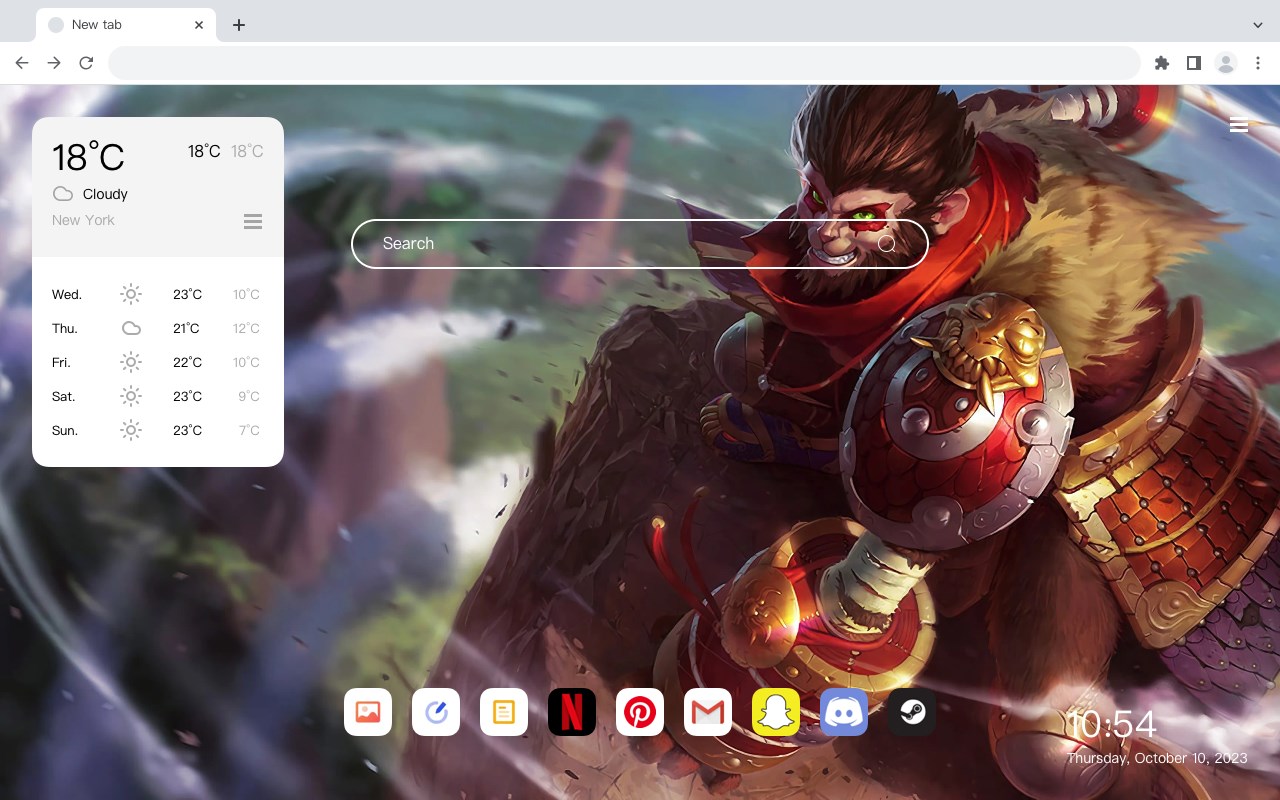Click Wednesday's sunny forecast icon
Viewport: 1280px width, 800px height.
[131, 294]
